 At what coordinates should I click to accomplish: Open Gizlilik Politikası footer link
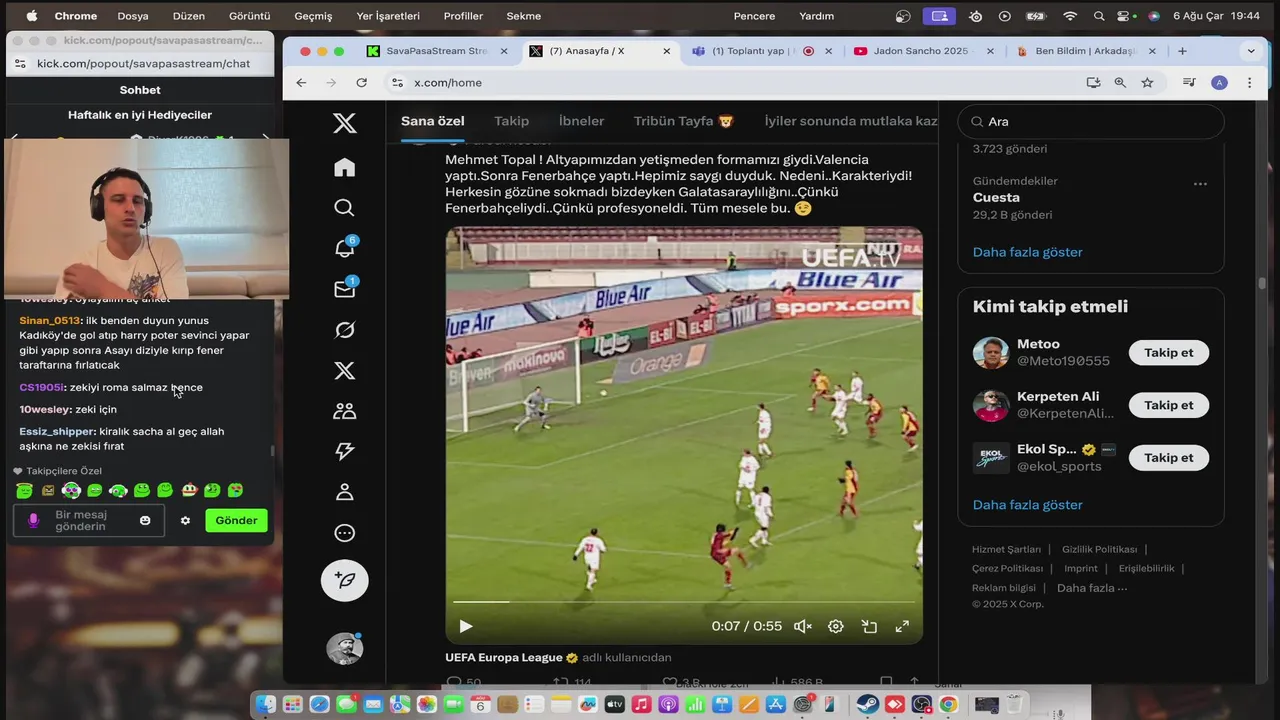click(1099, 549)
